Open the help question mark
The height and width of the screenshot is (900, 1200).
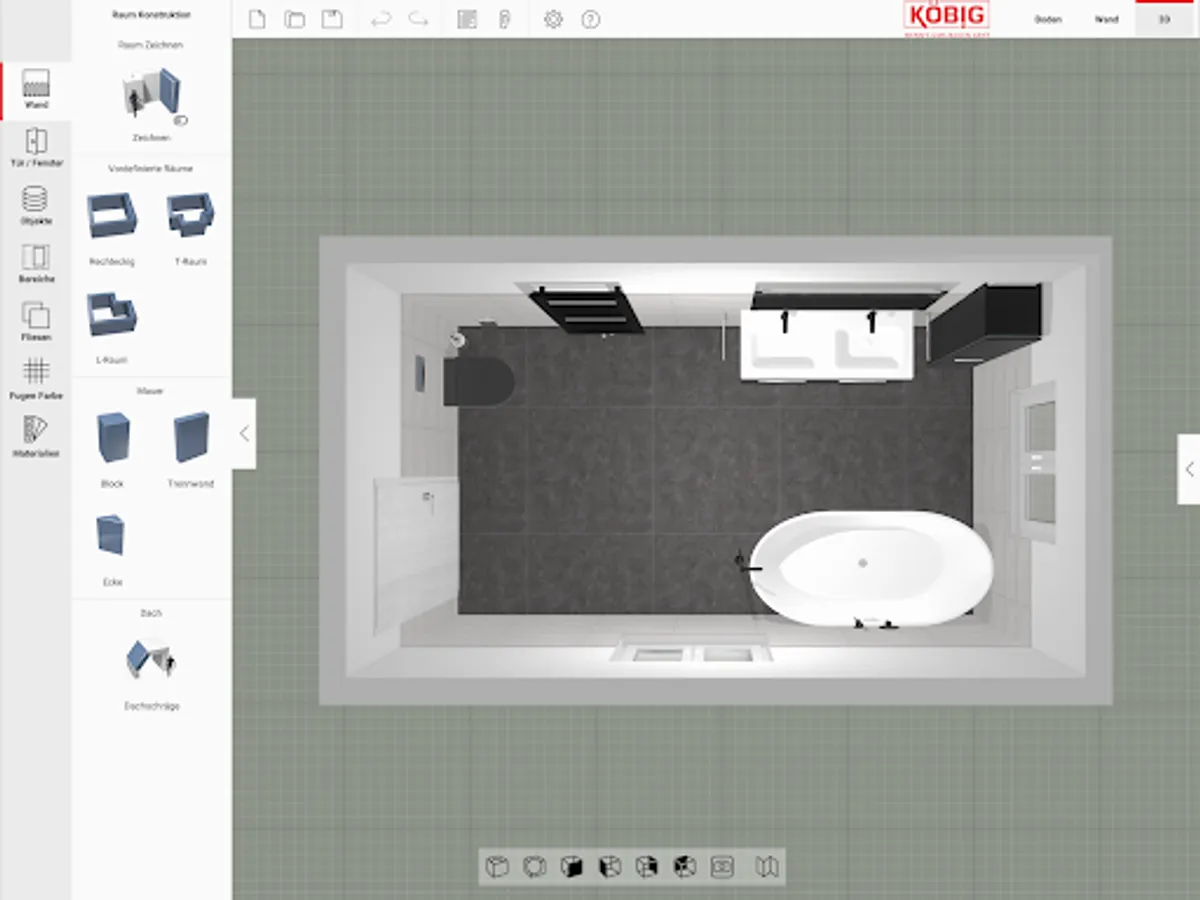tap(591, 19)
